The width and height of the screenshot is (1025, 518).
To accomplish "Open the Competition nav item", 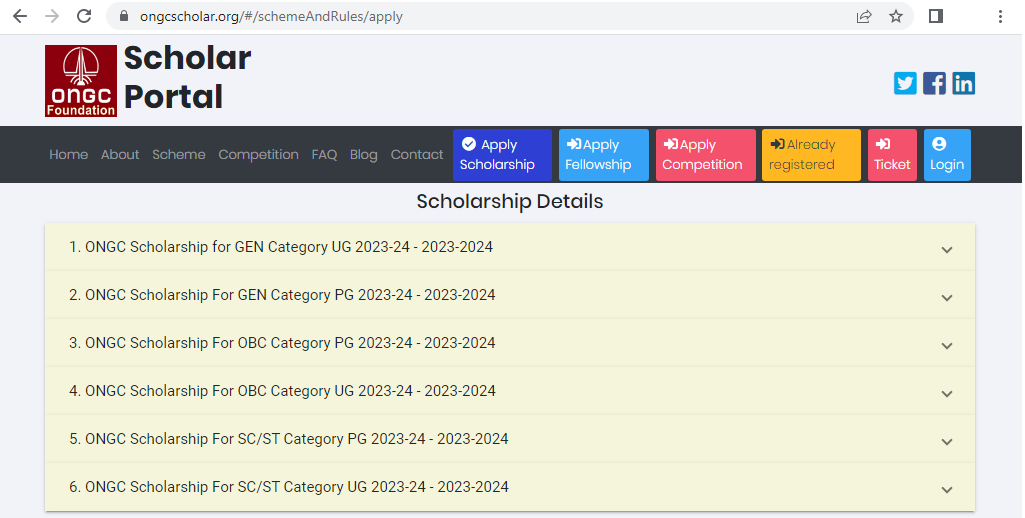I will click(x=258, y=154).
